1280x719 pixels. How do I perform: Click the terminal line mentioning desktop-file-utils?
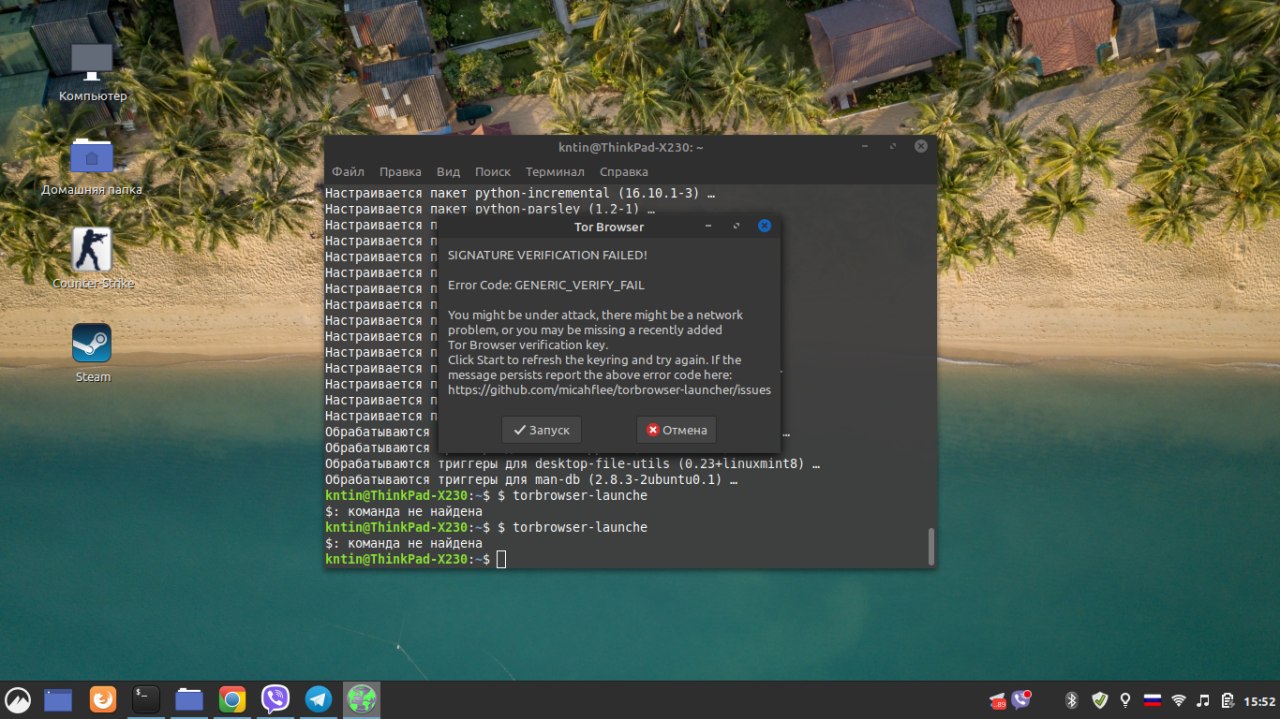tap(572, 464)
